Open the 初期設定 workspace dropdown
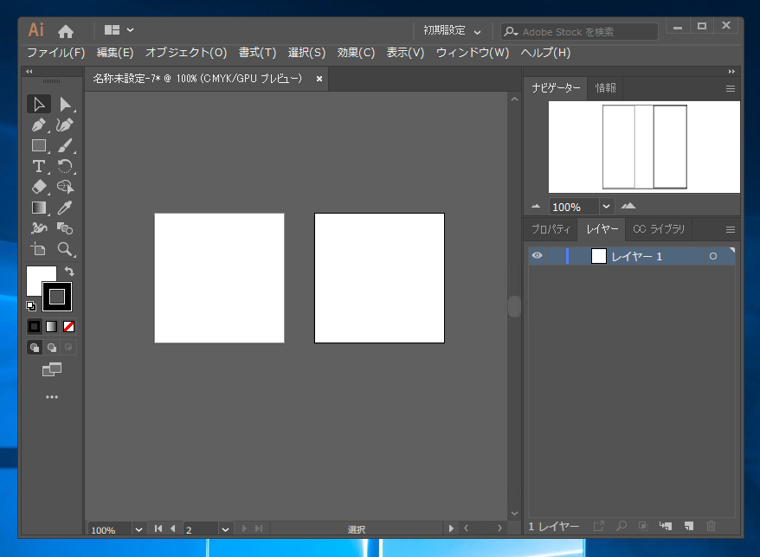This screenshot has width=760, height=557. [452, 31]
